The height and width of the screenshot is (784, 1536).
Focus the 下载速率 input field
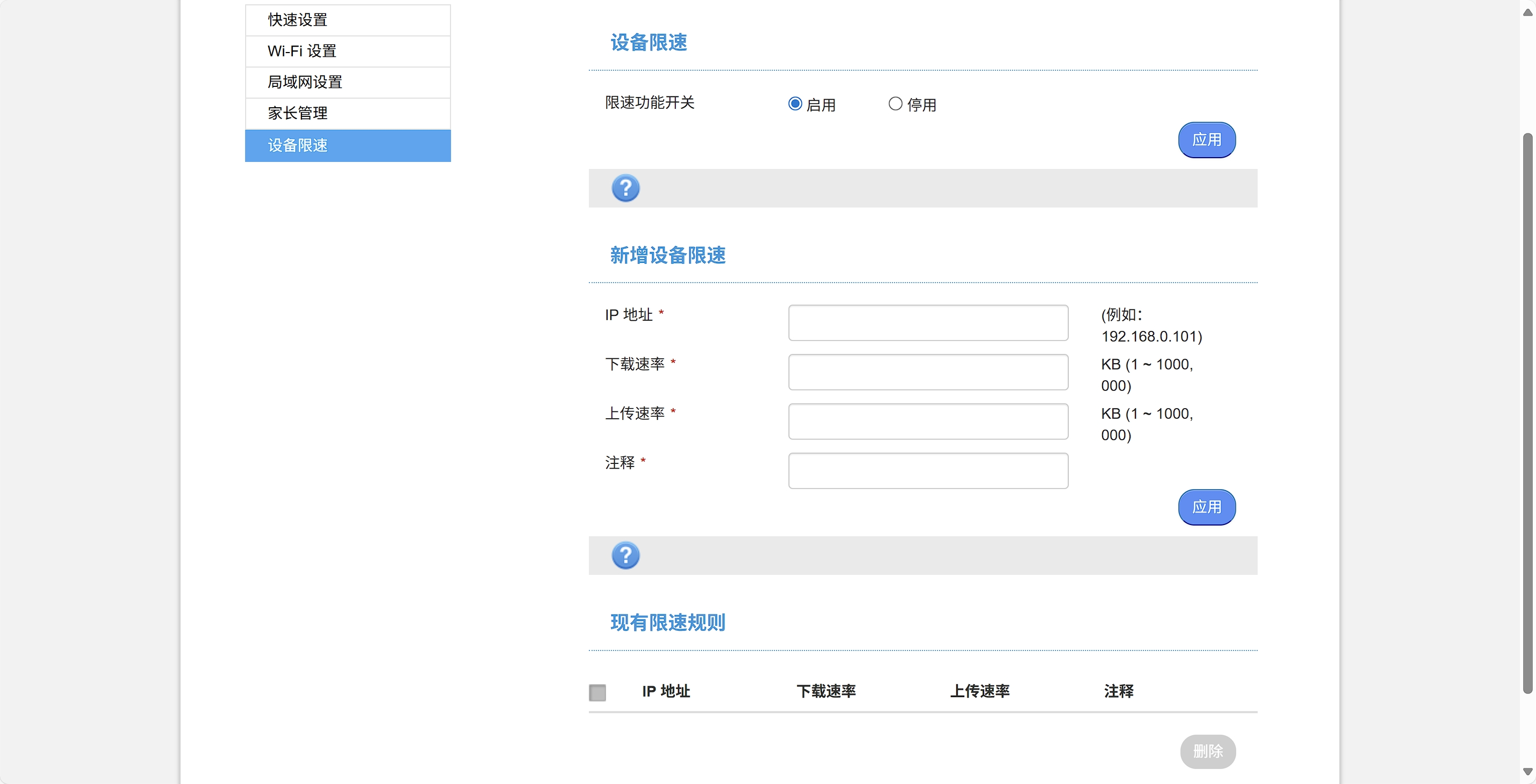click(928, 373)
